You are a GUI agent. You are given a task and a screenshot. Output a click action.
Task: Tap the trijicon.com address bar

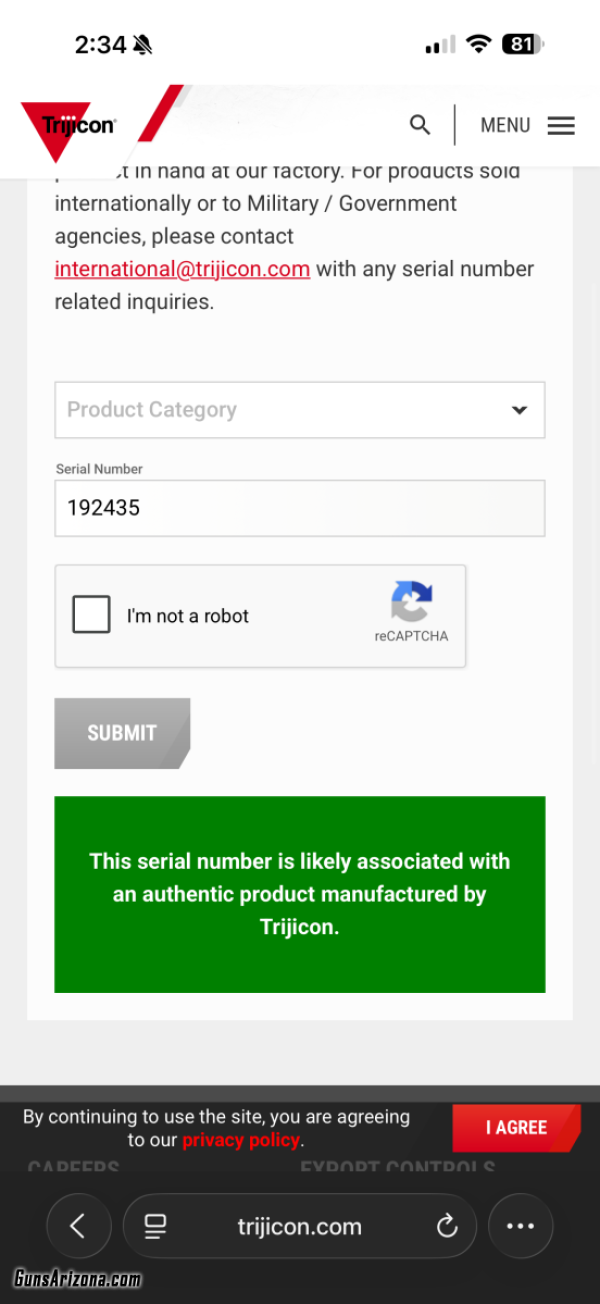pyautogui.click(x=300, y=1226)
